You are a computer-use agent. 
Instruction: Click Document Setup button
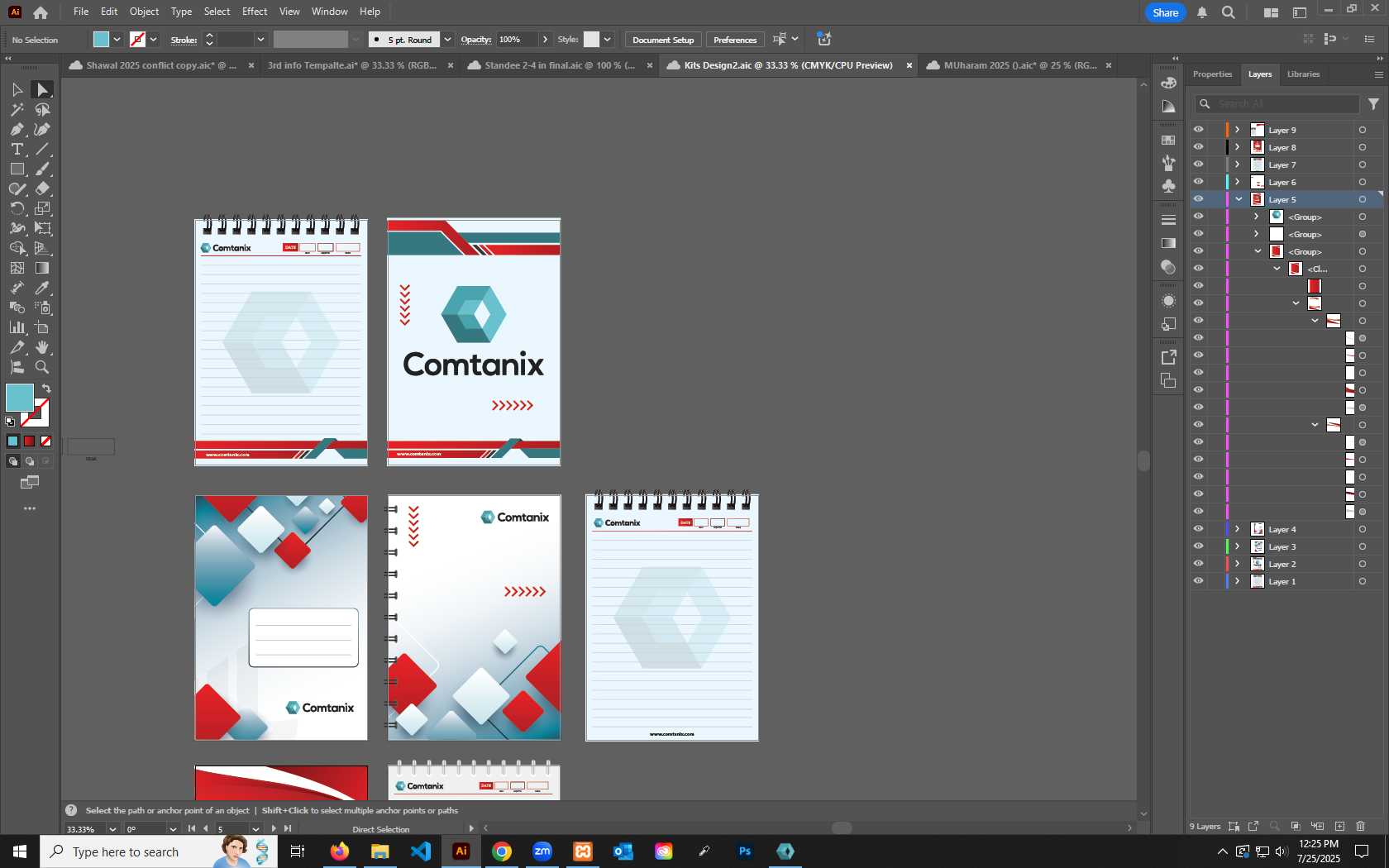(663, 40)
